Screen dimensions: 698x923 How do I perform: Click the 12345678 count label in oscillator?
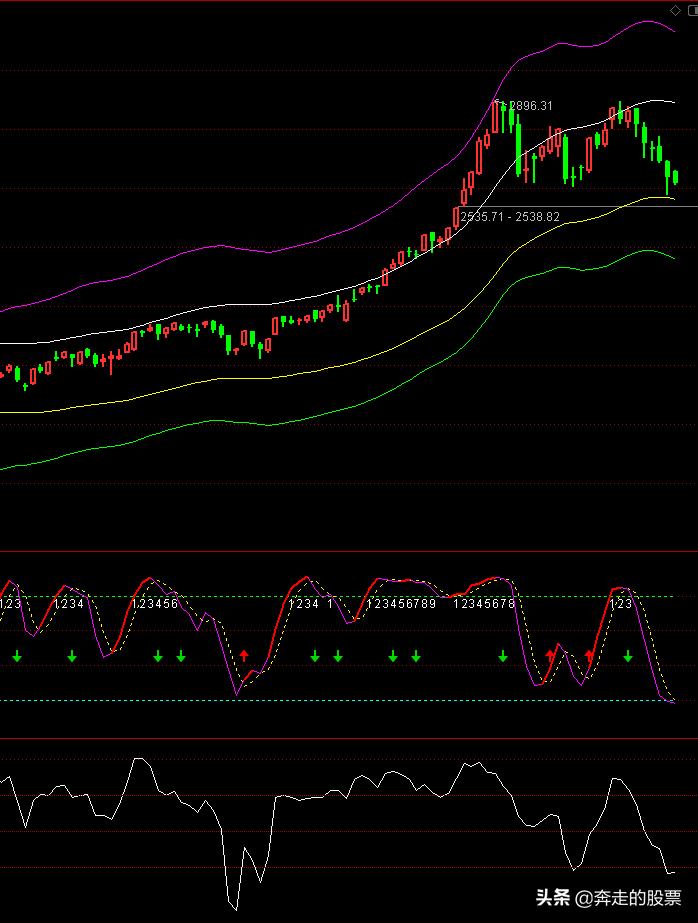click(484, 604)
